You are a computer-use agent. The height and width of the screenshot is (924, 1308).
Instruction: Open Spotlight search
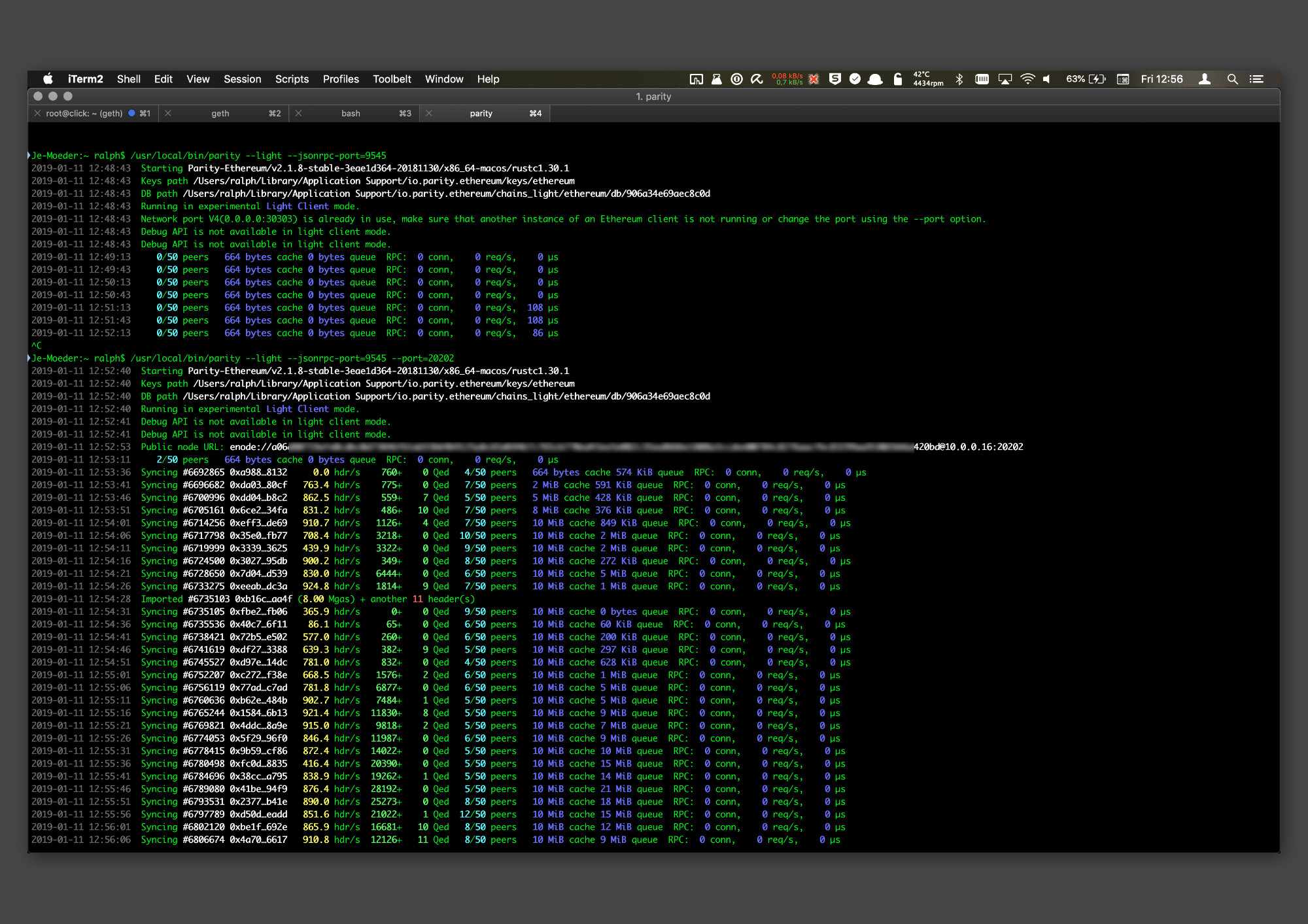[1233, 79]
